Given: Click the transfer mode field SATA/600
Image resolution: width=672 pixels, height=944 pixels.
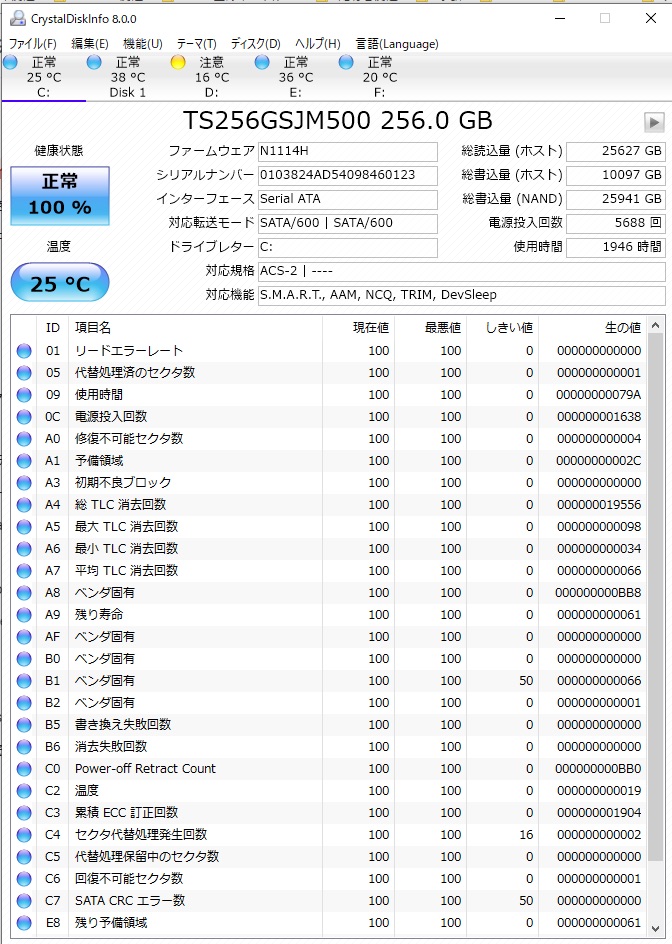Looking at the screenshot, I should pyautogui.click(x=347, y=223).
